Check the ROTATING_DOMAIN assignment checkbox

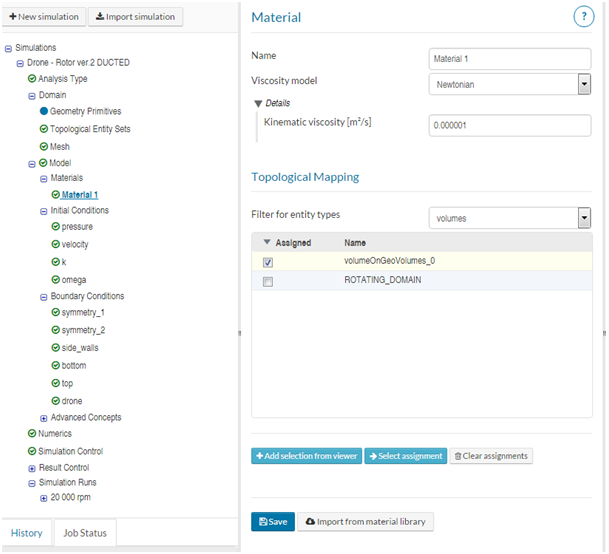click(267, 282)
